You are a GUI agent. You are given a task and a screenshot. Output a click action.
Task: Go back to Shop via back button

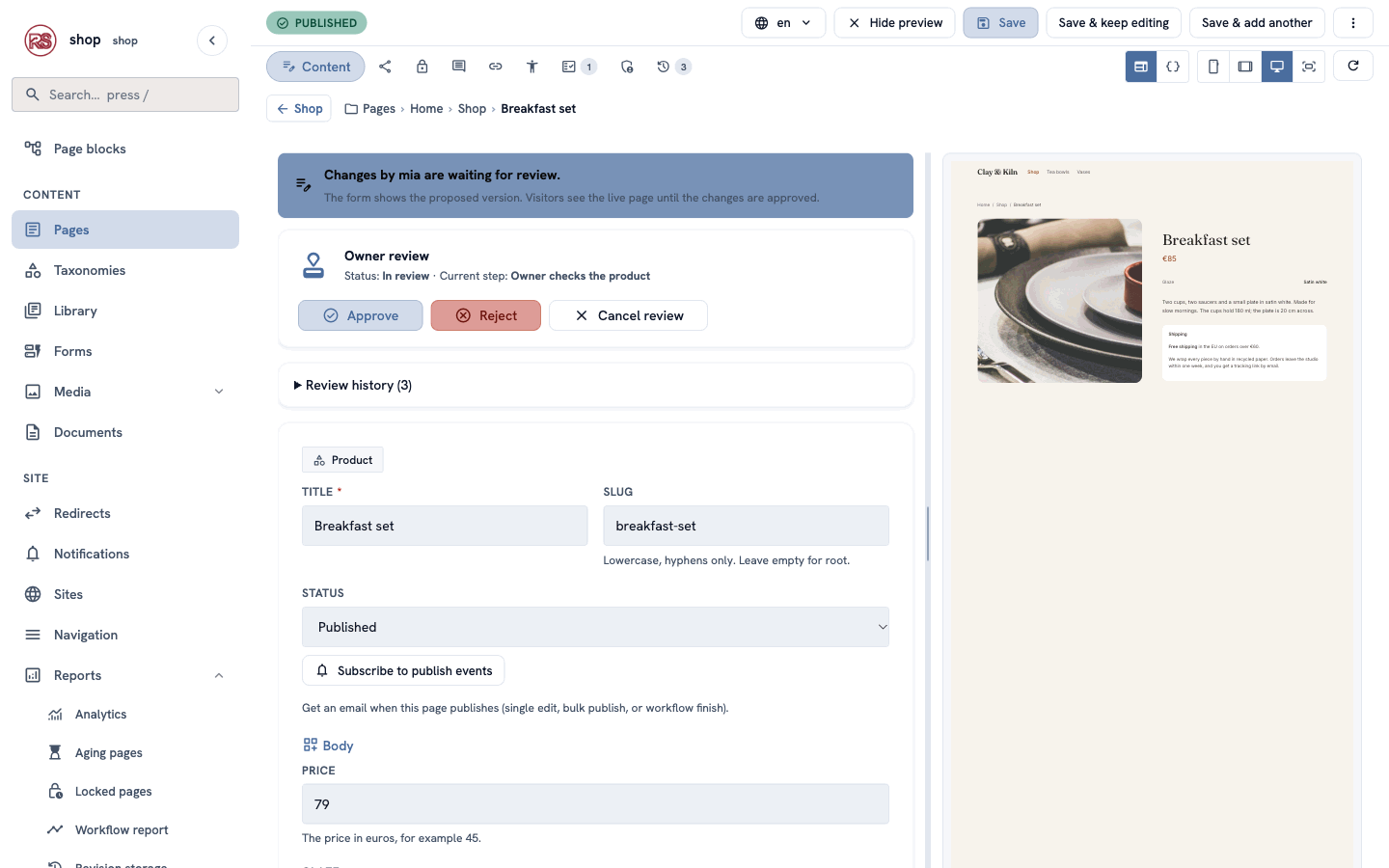299,109
